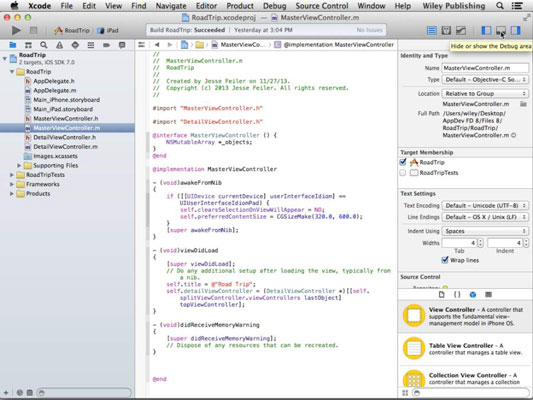Viewport: 533px width, 400px height.
Task: Choose file location folder icon
Action: [523, 104]
